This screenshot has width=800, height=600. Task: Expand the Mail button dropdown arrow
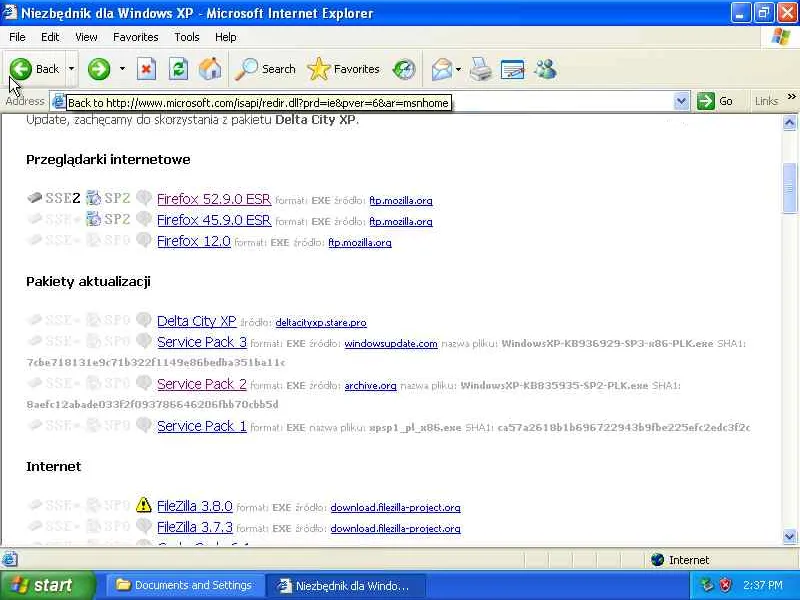tap(459, 69)
